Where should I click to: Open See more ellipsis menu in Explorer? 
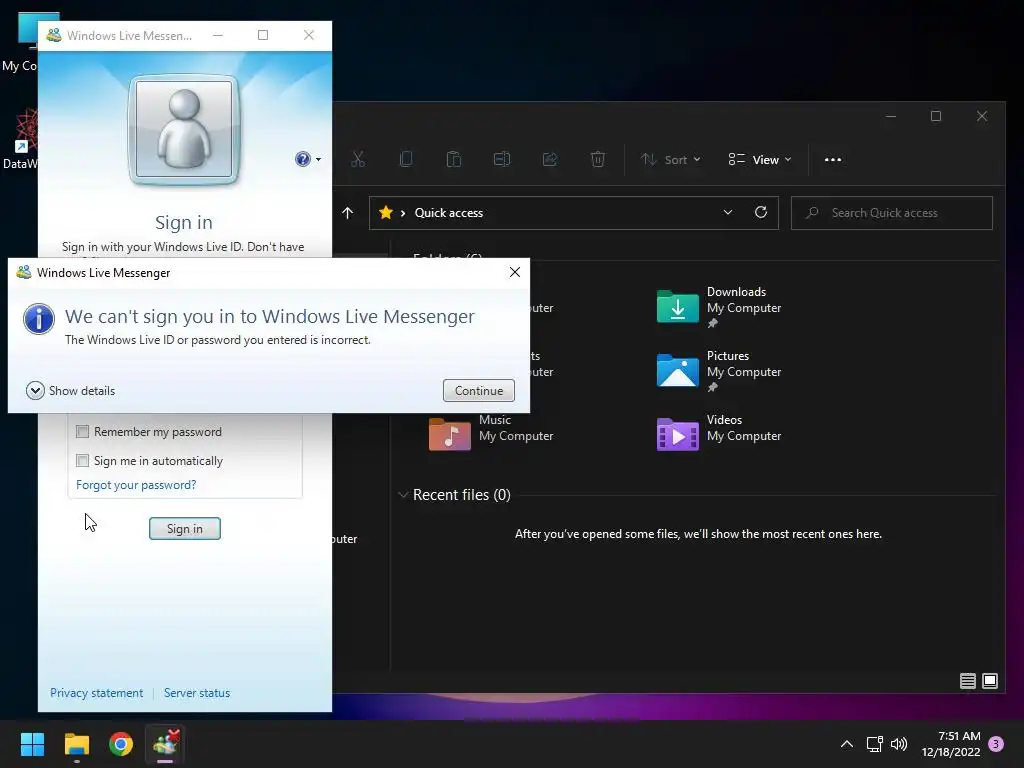[x=833, y=159]
